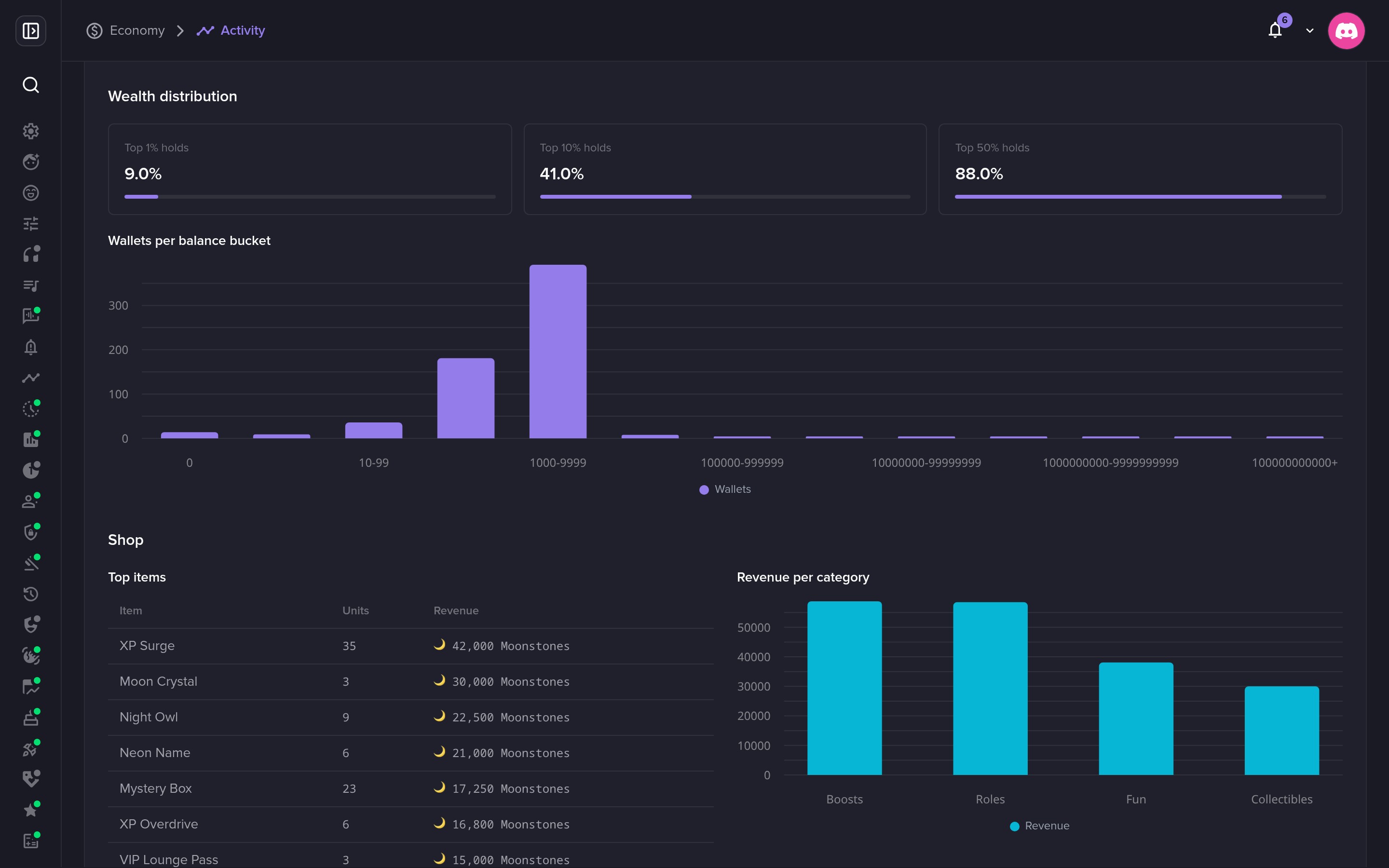Open the bar chart sidebar icon
This screenshot has height=868, width=1389.
pyautogui.click(x=30, y=440)
